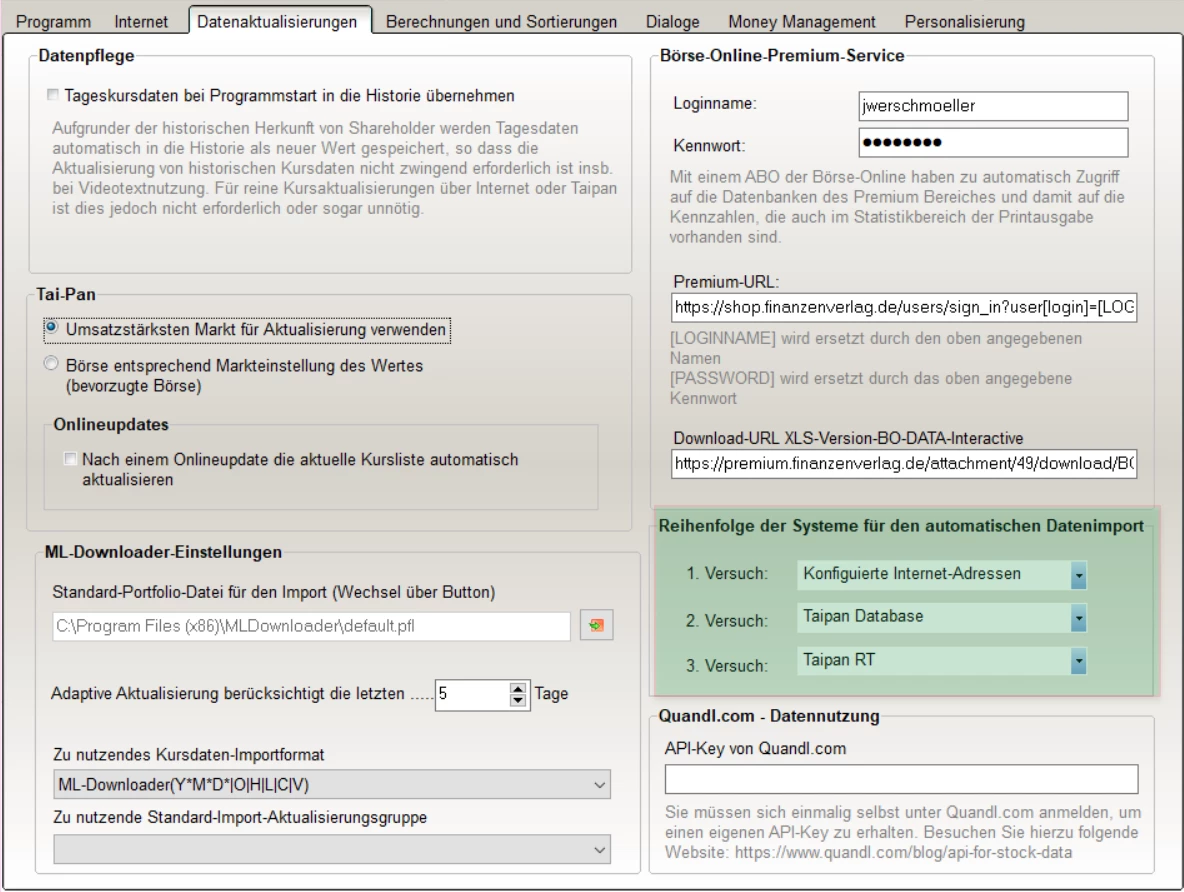Switch to the Programm tab

point(54,22)
